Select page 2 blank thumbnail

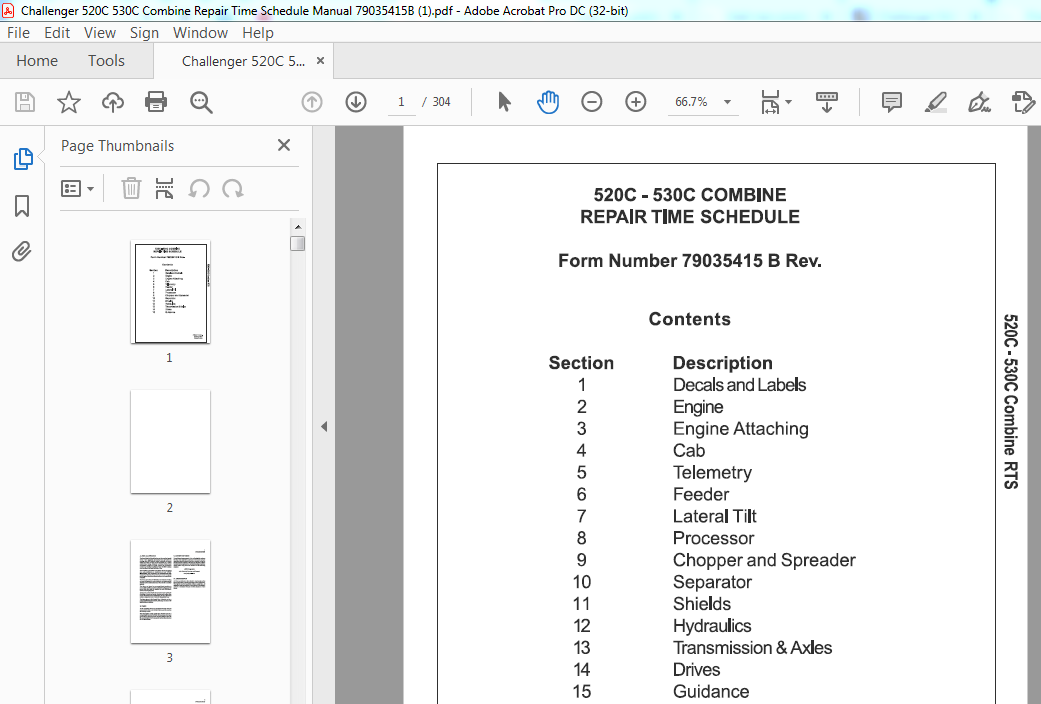[x=171, y=442]
